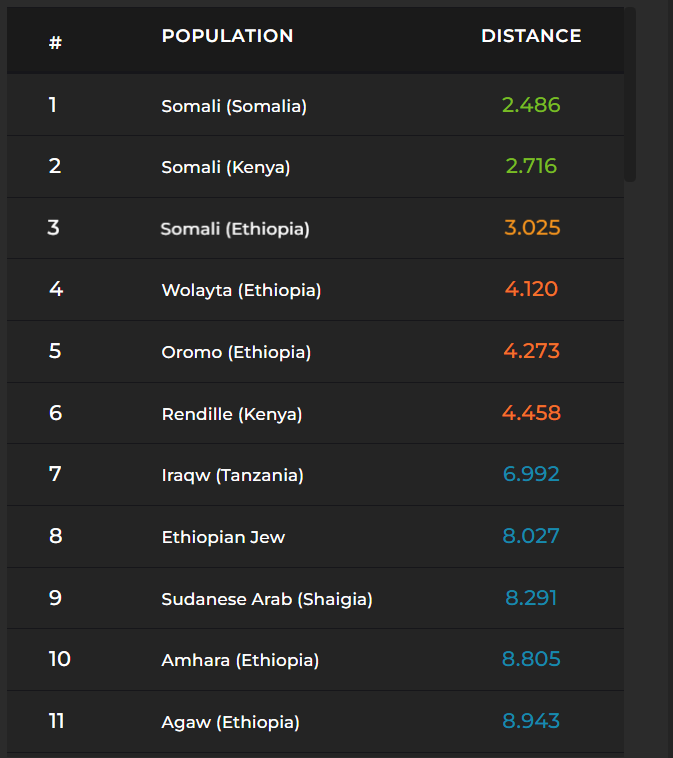Click the distance value 8.943
This screenshot has width=673, height=758.
[531, 721]
